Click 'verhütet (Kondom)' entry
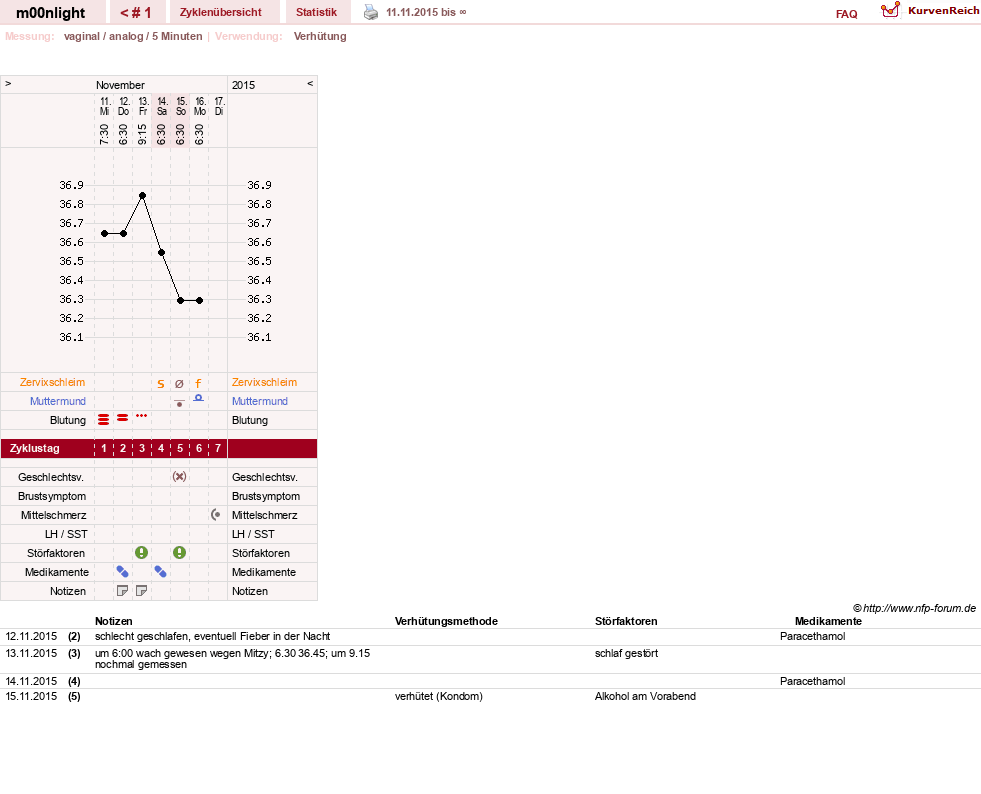981x794 pixels. (x=439, y=696)
